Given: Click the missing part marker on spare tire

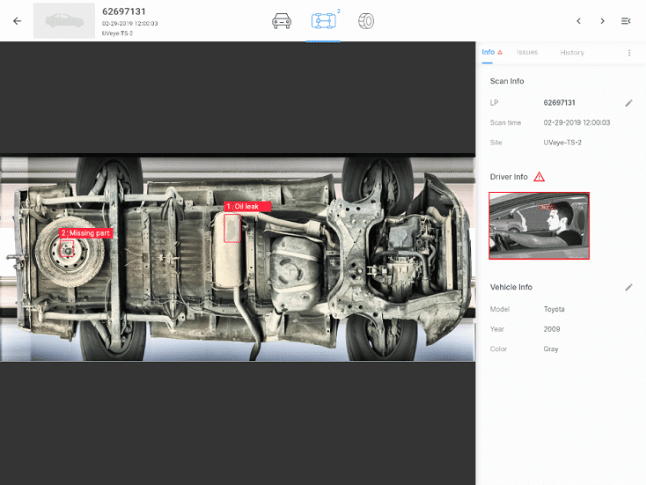Looking at the screenshot, I should tap(68, 250).
